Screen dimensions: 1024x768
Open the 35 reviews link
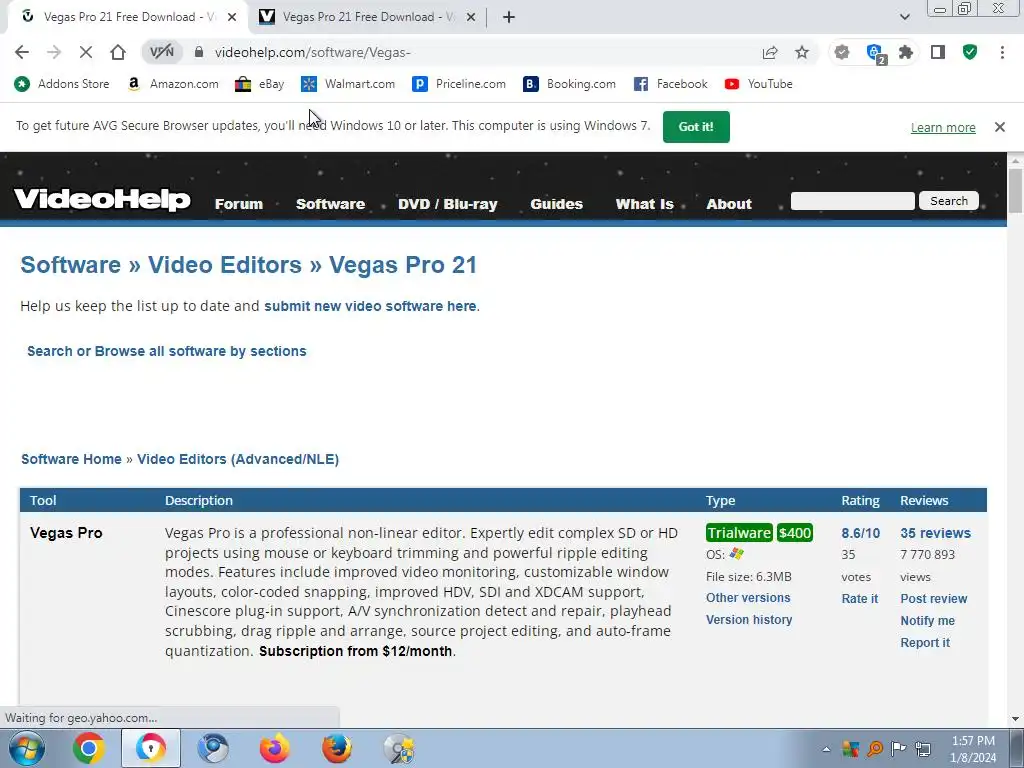935,533
